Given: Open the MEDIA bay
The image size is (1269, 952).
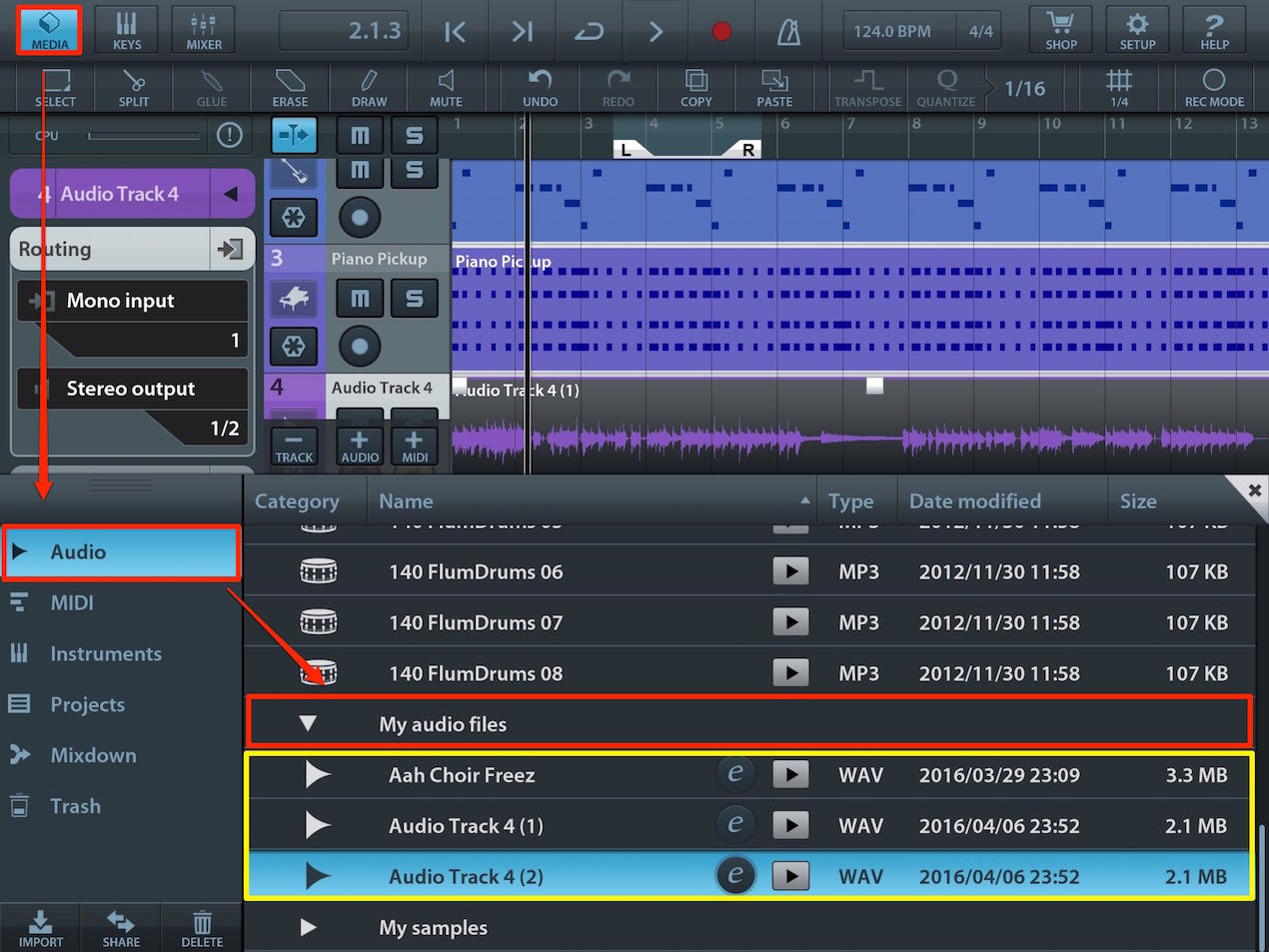Looking at the screenshot, I should pyautogui.click(x=49, y=29).
